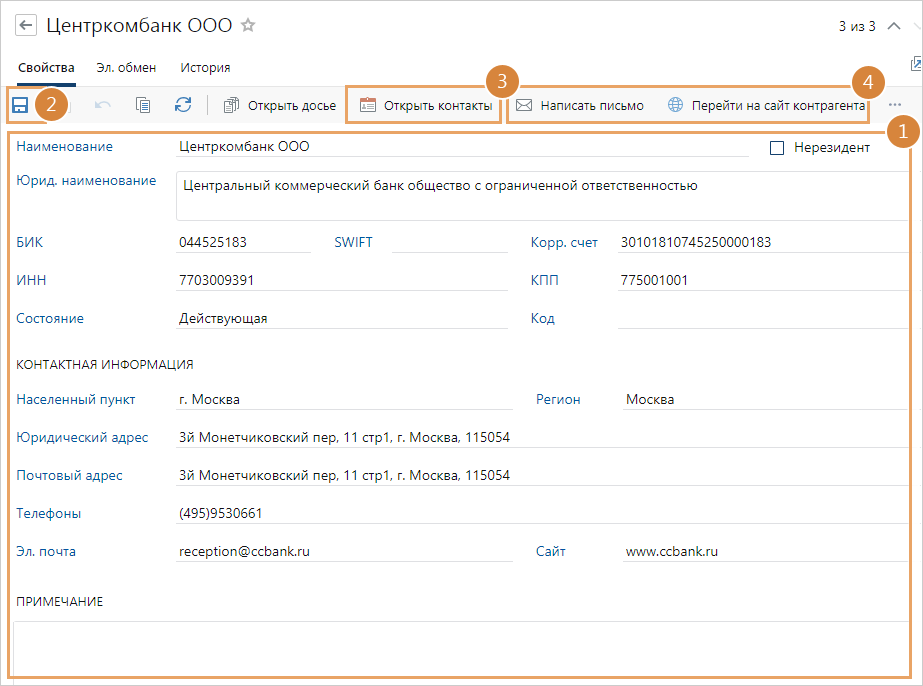Click the copy icon in the toolbar
Screen dimensions: 923x686
tap(143, 105)
